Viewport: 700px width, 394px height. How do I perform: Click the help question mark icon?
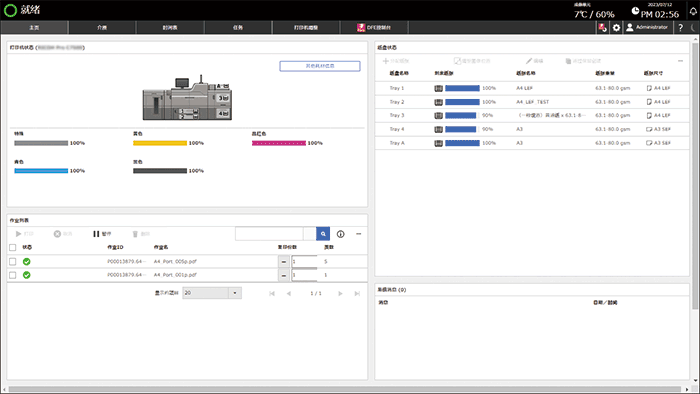coord(680,28)
